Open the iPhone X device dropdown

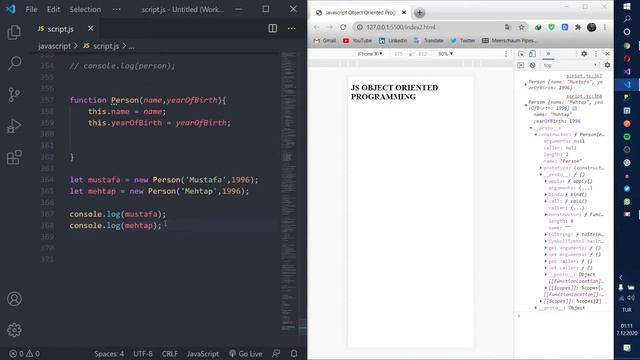(370, 53)
